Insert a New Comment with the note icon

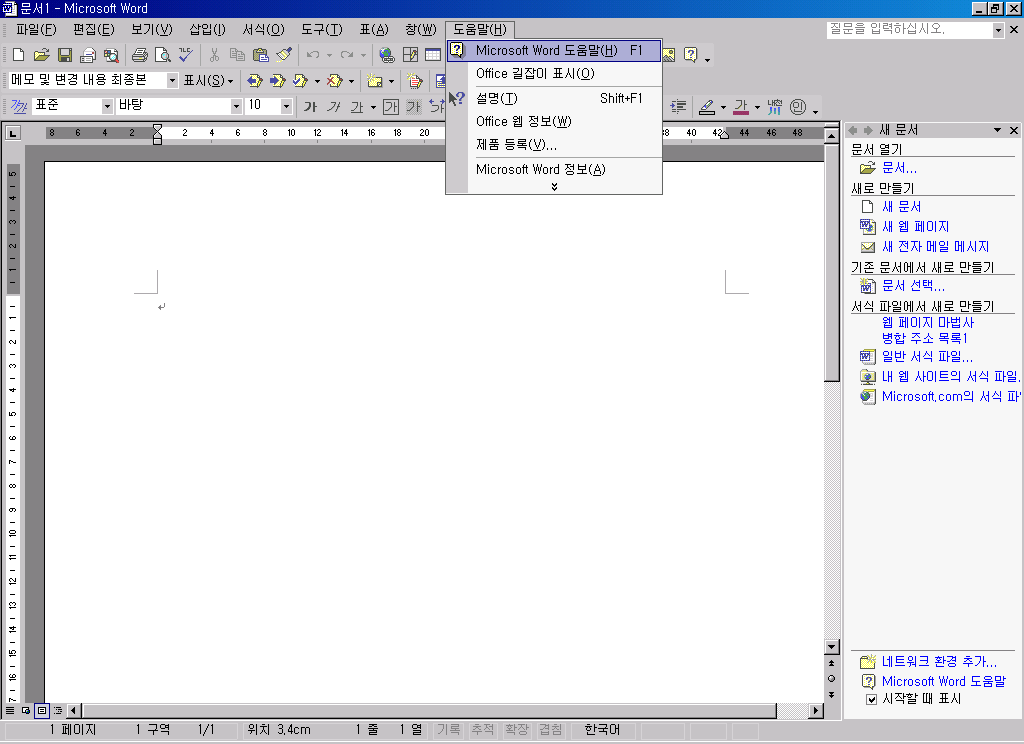pos(374,81)
